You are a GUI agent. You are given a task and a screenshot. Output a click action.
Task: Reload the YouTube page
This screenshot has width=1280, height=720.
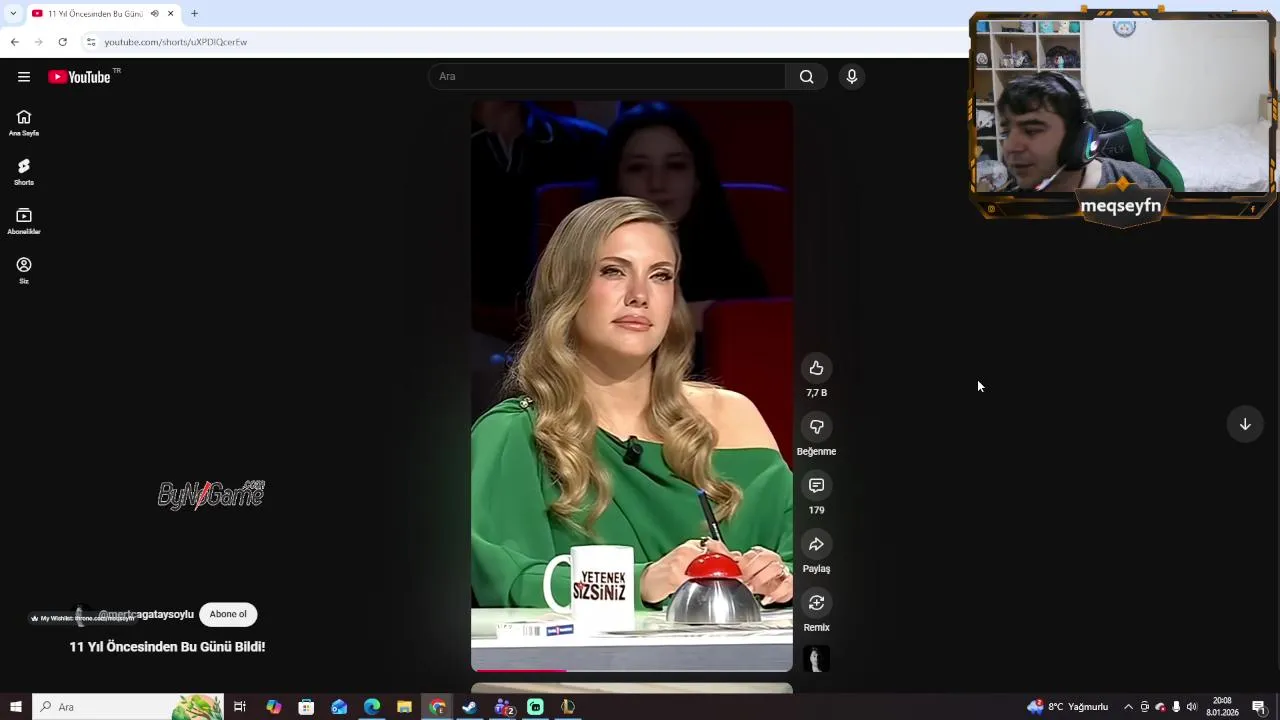pos(62,42)
